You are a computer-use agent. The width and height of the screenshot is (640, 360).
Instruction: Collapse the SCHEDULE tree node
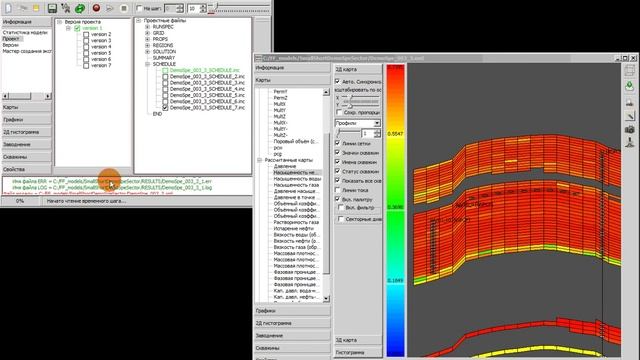pyautogui.click(x=148, y=64)
